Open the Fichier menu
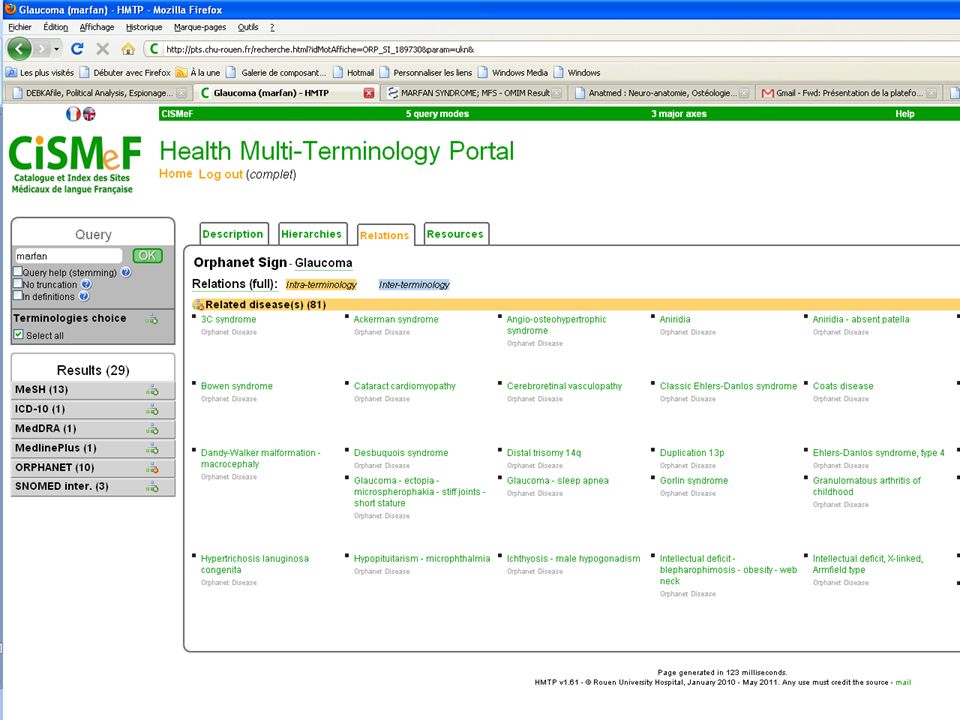 pos(20,27)
